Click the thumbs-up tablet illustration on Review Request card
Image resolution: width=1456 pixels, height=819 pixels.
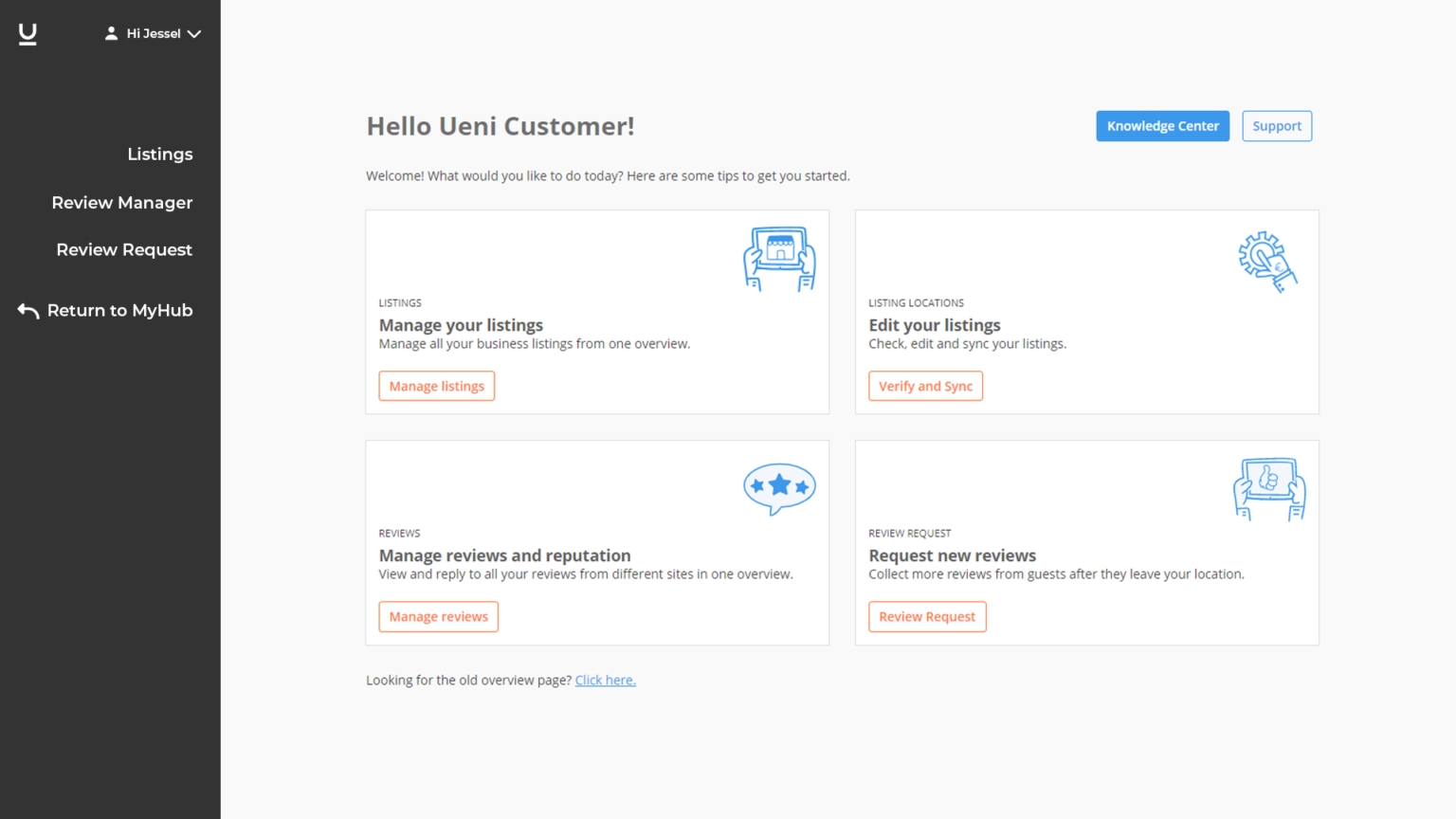[1269, 488]
